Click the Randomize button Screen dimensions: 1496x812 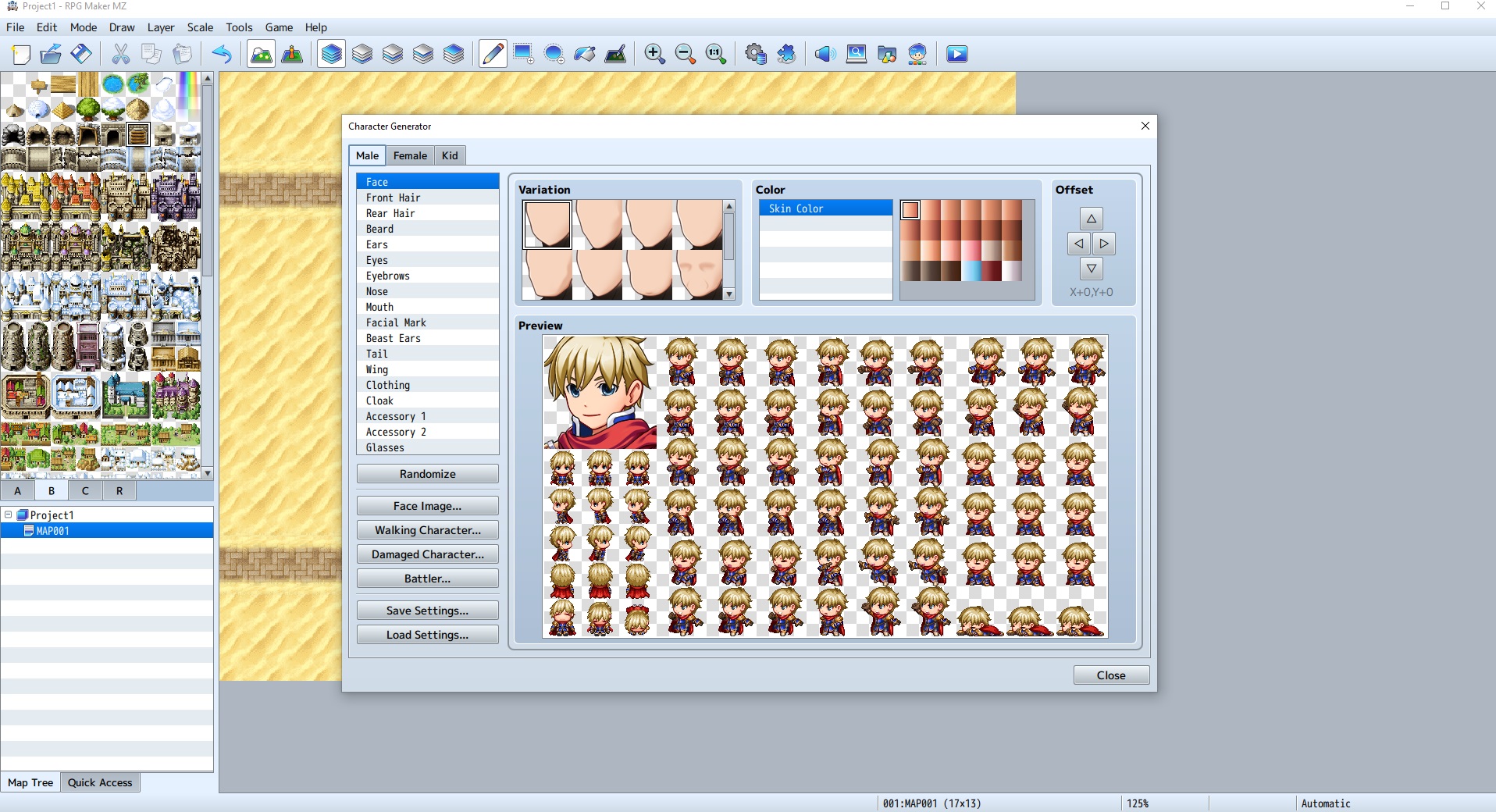pyautogui.click(x=427, y=474)
